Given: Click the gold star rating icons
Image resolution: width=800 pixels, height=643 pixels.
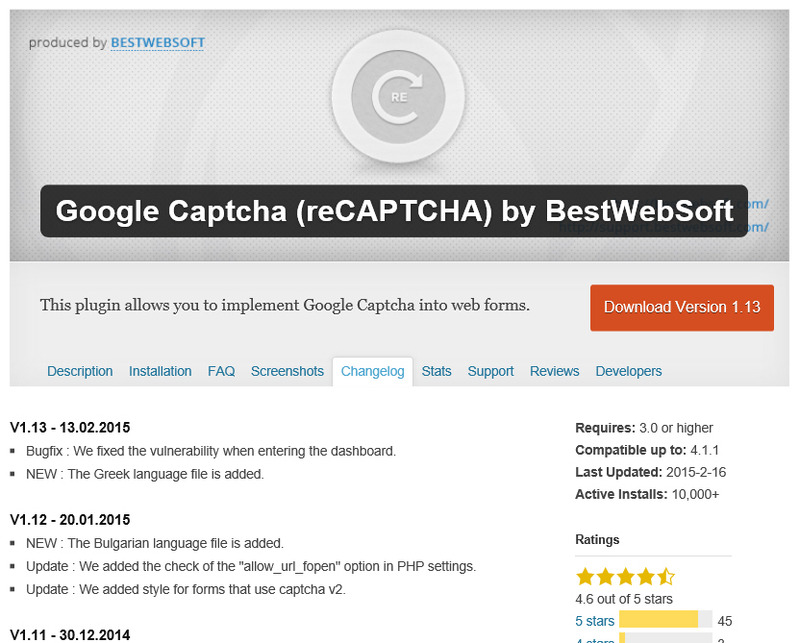Looking at the screenshot, I should tap(625, 577).
